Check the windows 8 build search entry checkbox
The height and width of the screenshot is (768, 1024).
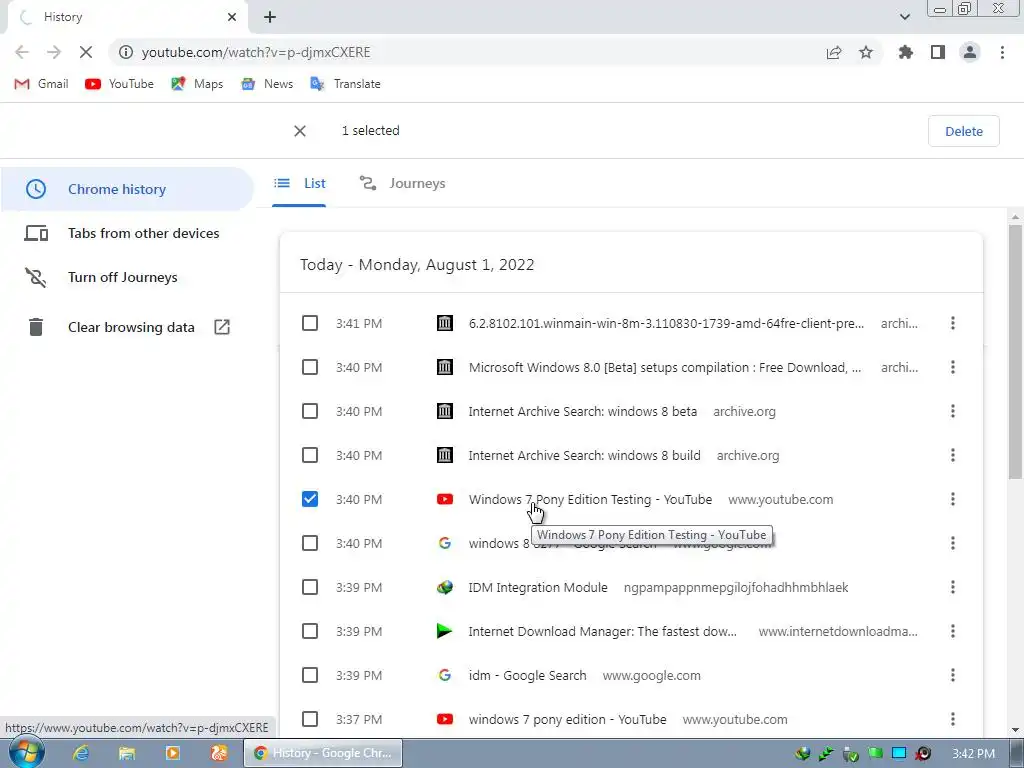pos(310,455)
